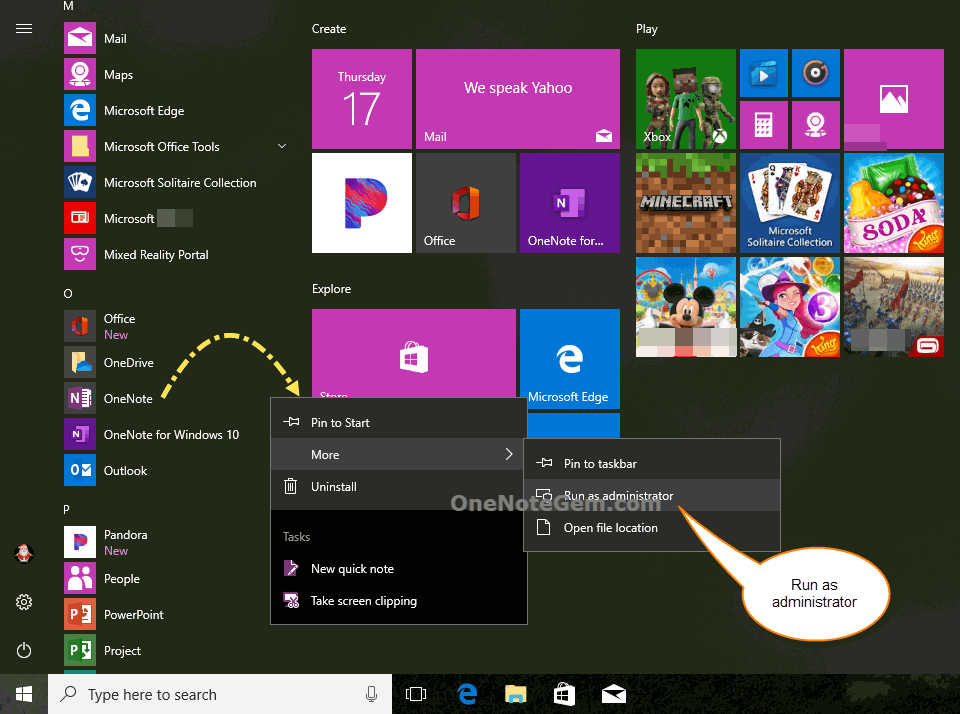
Task: Open Edge from the taskbar
Action: click(x=467, y=694)
